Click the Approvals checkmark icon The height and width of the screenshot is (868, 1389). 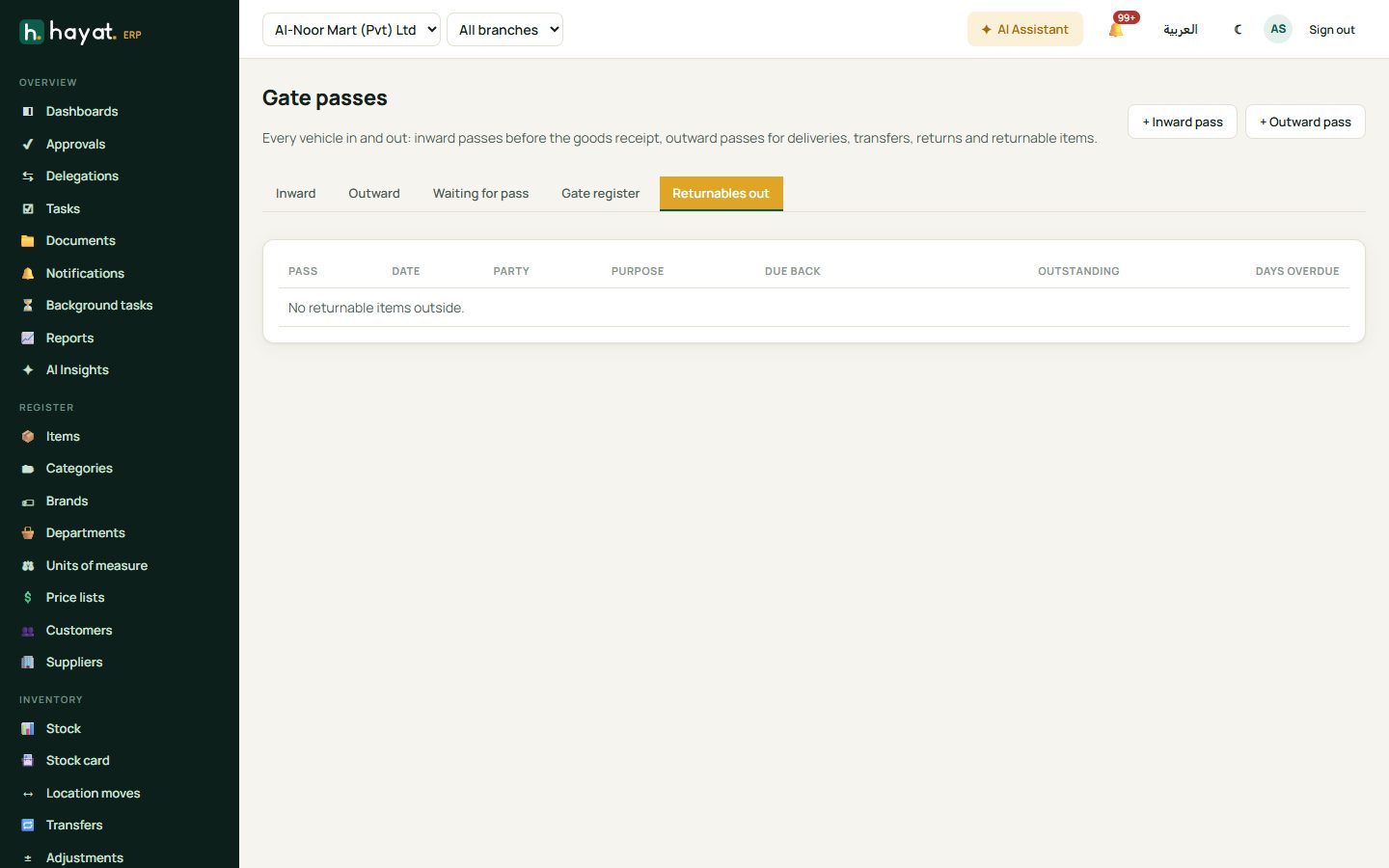[x=28, y=145]
